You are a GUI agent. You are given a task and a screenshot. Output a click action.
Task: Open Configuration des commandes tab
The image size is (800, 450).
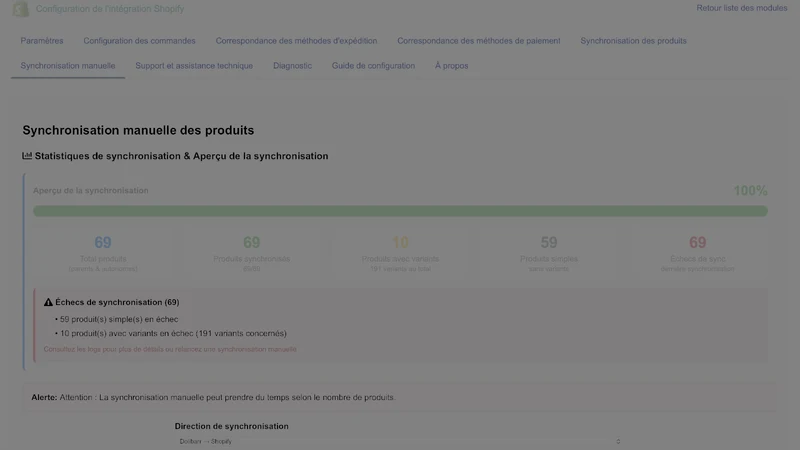(139, 41)
